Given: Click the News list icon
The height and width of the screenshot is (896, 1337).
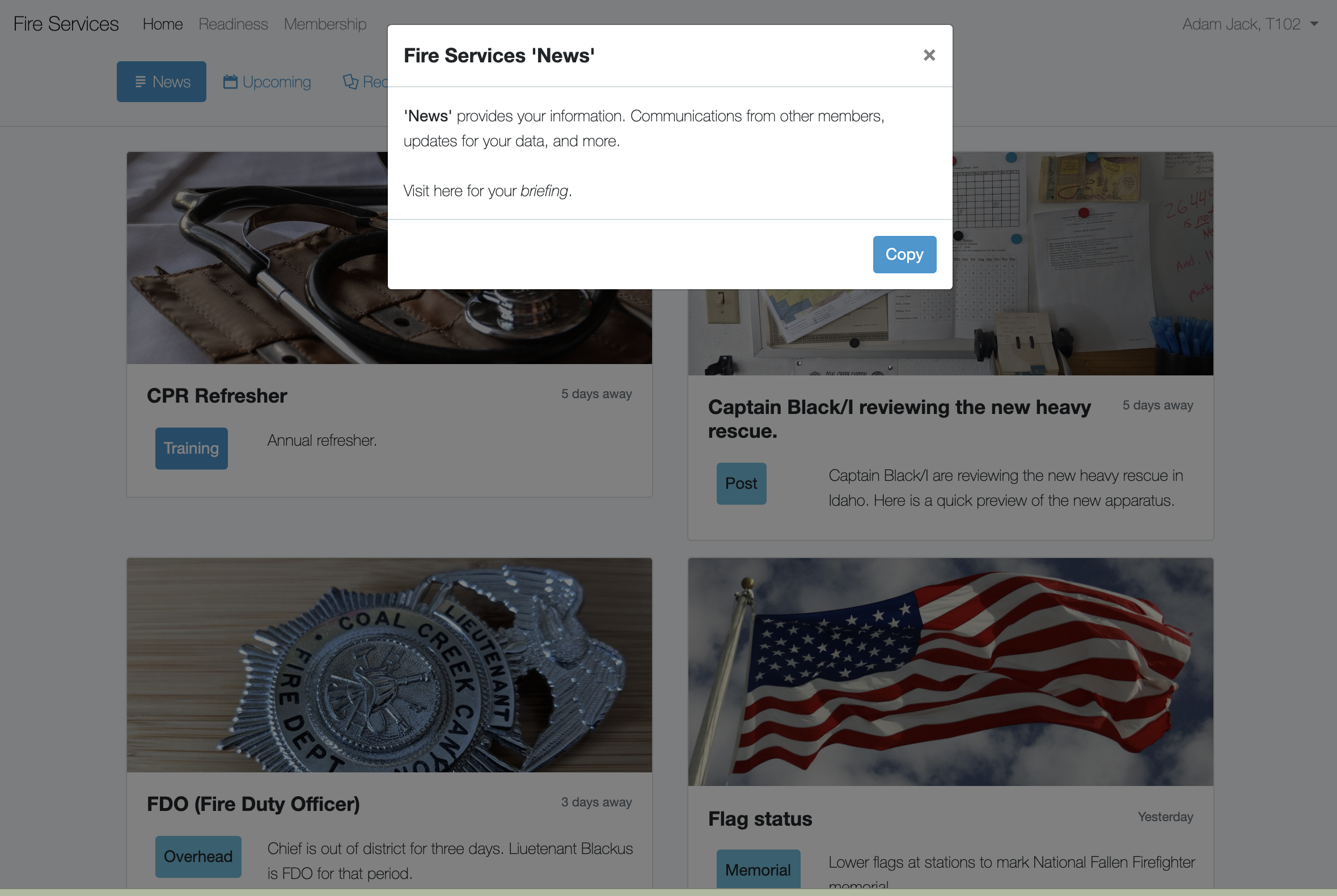Looking at the screenshot, I should click(140, 82).
